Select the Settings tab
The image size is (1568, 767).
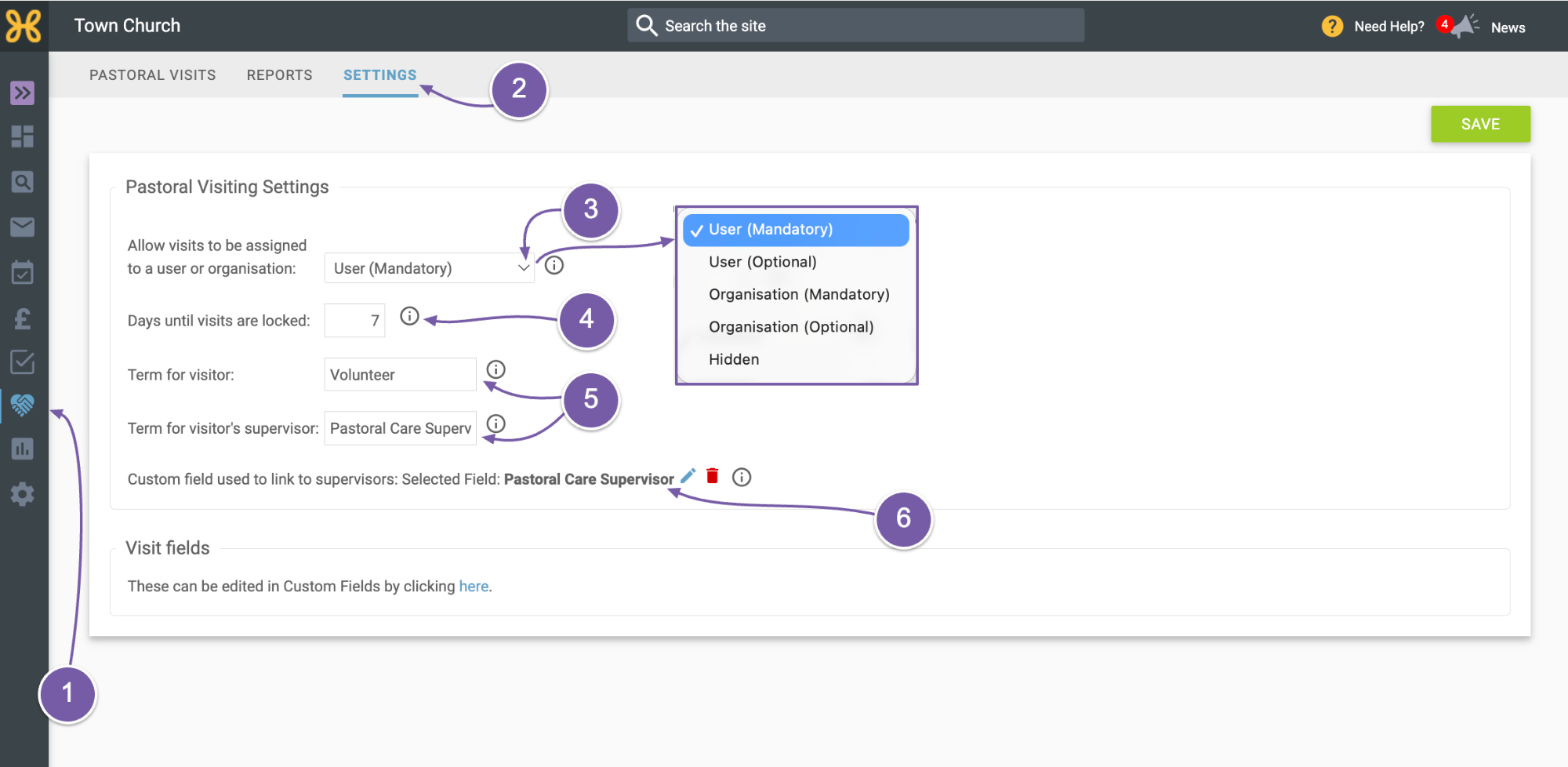380,75
